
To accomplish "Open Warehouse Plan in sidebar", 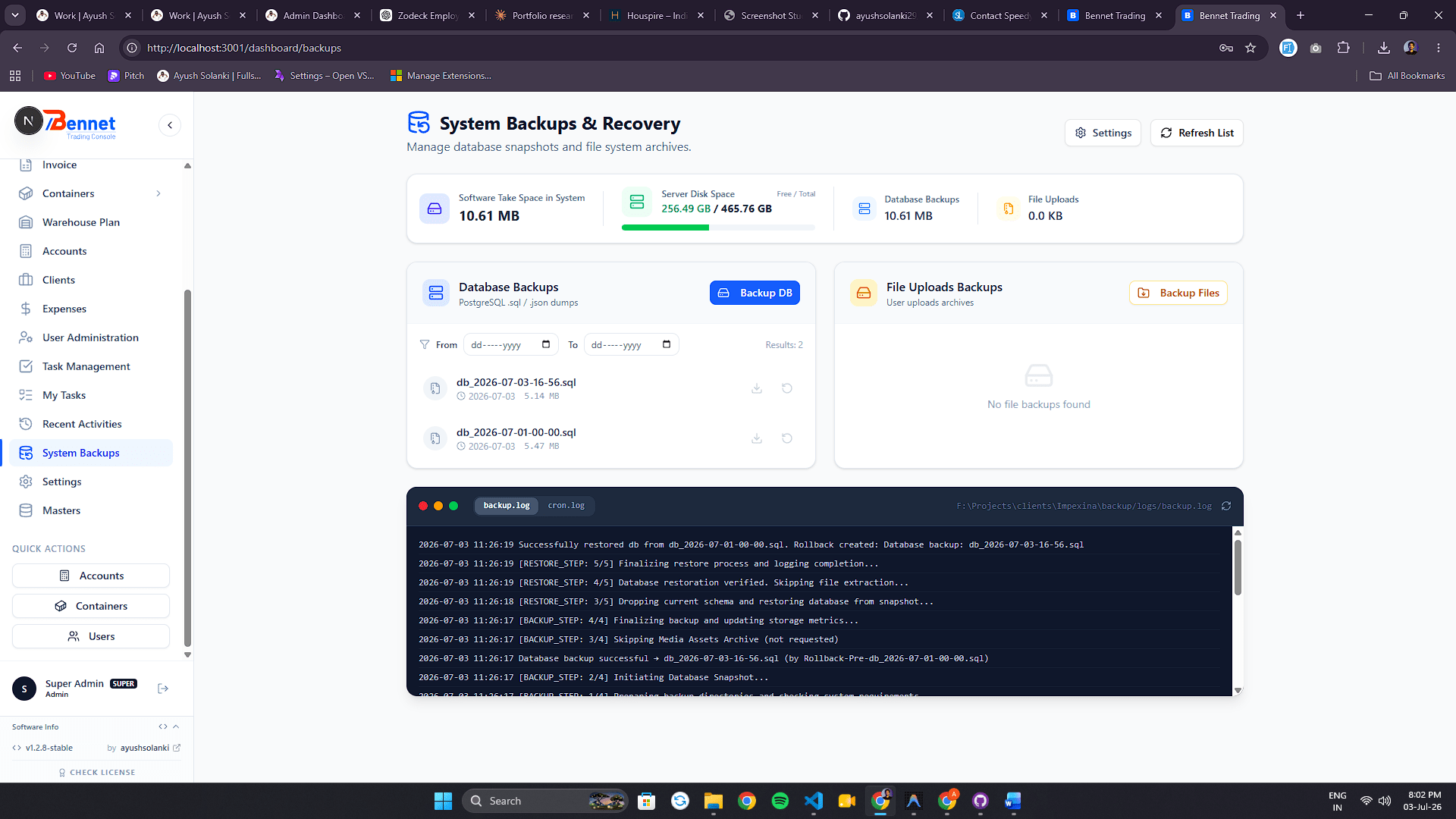I will click(91, 222).
